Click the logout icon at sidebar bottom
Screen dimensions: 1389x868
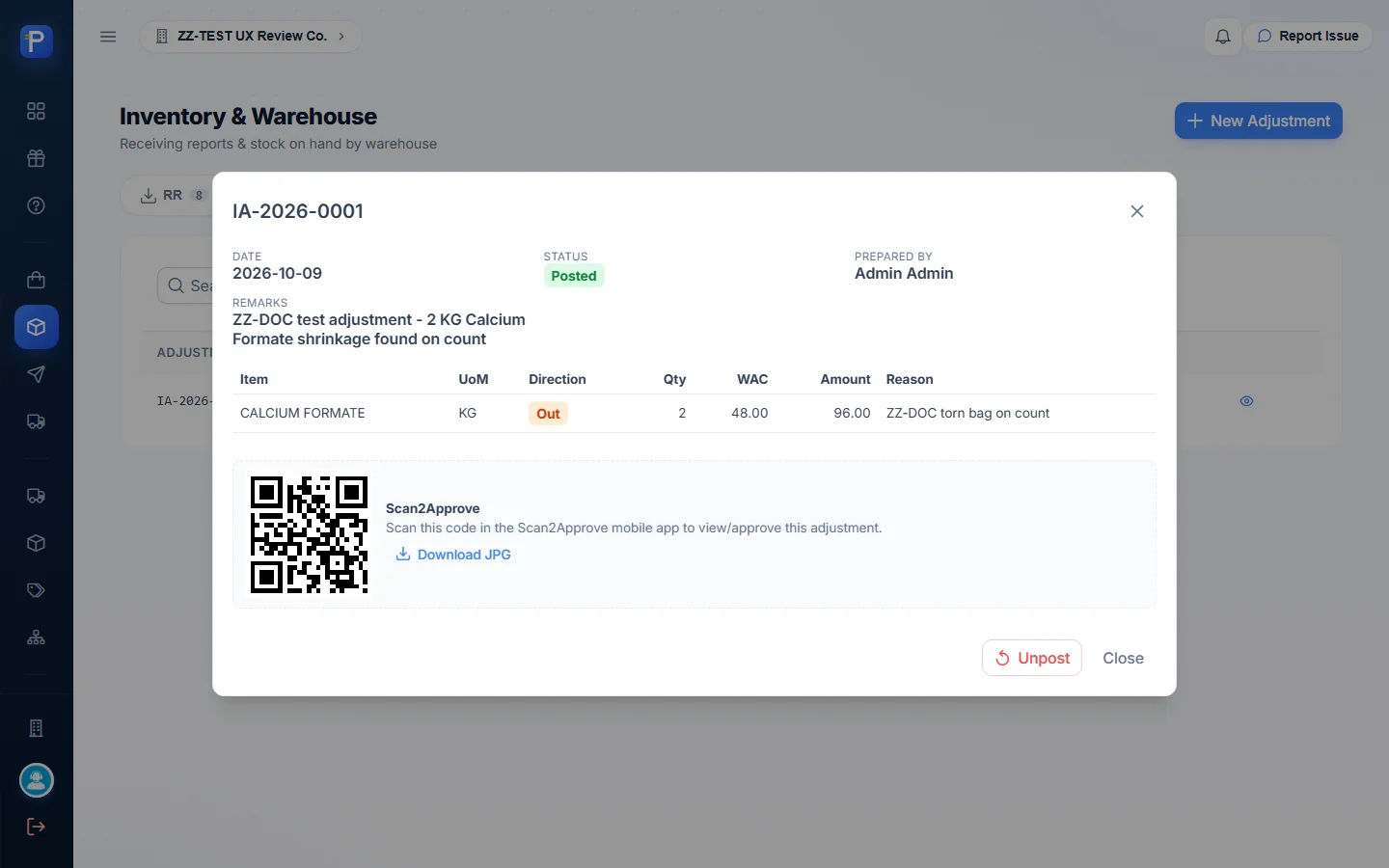click(x=36, y=827)
